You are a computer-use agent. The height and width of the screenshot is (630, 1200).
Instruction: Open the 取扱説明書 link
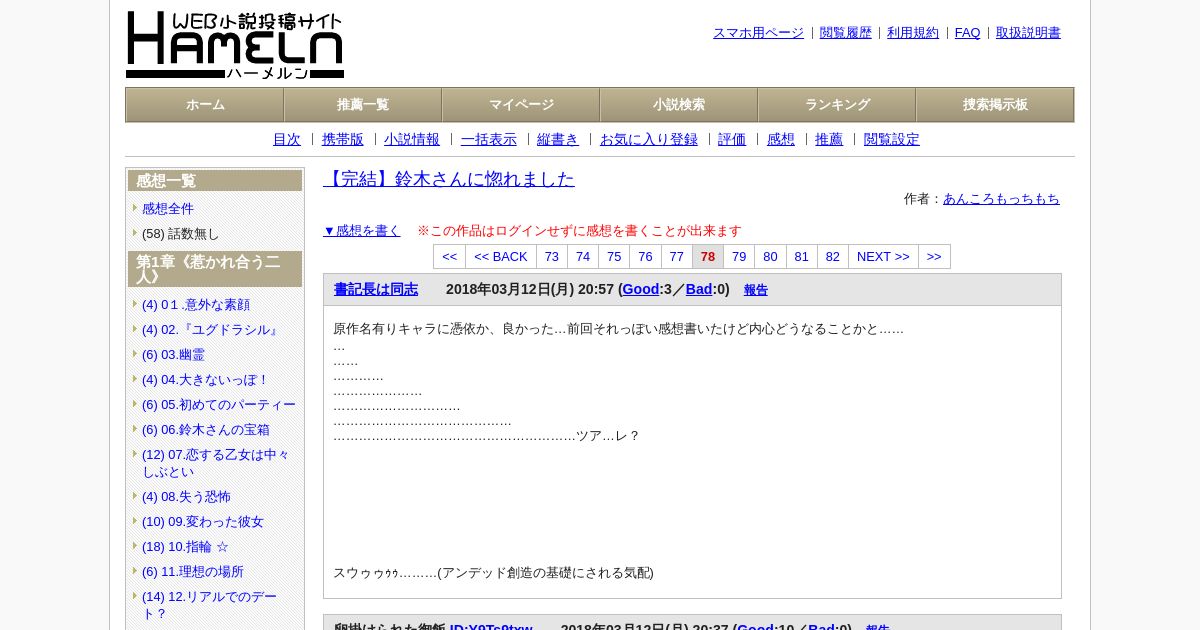point(1028,33)
